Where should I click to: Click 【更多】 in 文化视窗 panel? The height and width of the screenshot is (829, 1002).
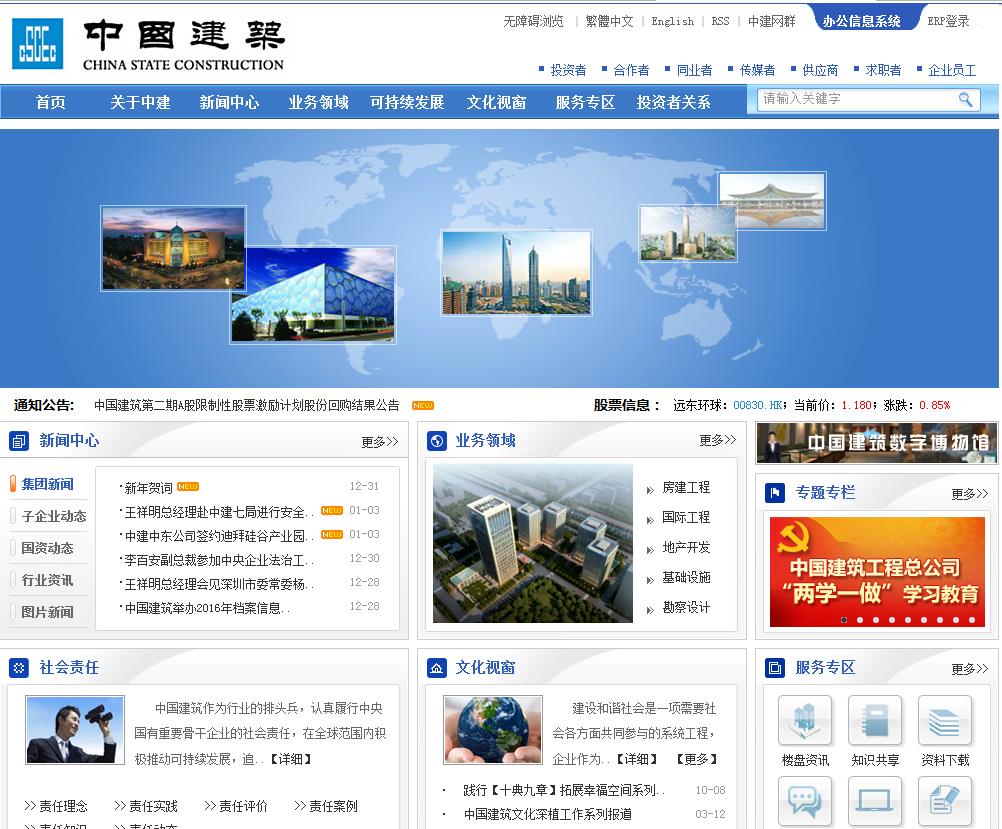(x=697, y=759)
